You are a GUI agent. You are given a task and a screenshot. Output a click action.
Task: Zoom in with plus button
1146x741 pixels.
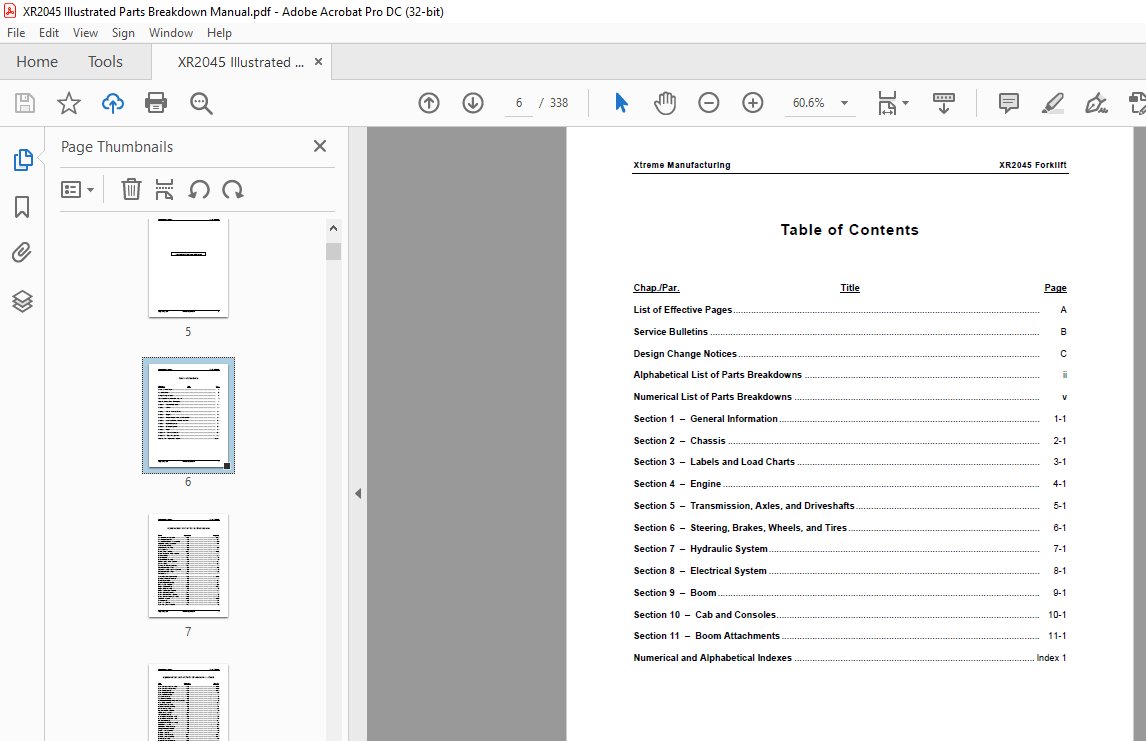pos(753,103)
